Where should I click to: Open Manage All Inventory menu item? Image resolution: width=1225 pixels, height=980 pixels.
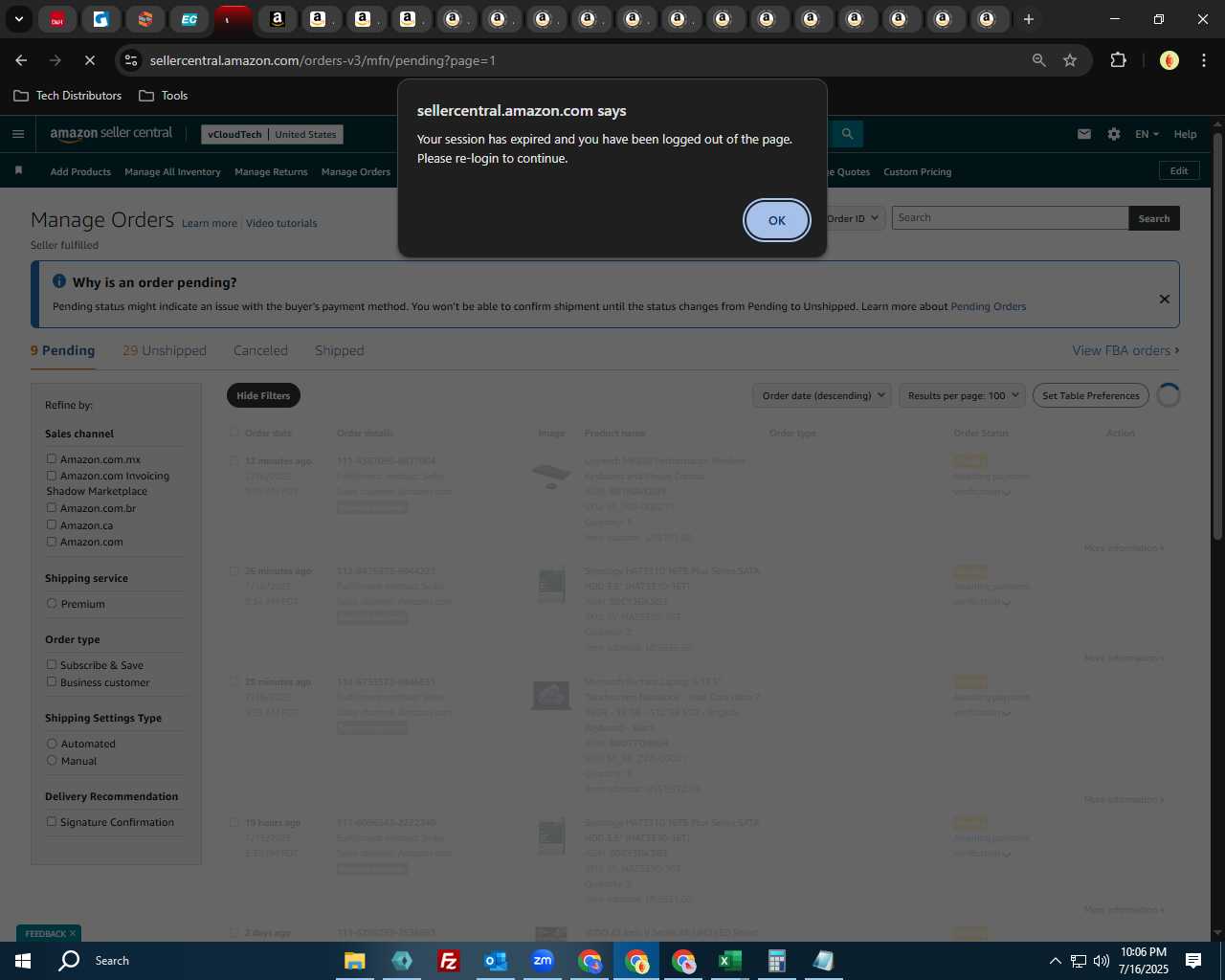pyautogui.click(x=172, y=172)
